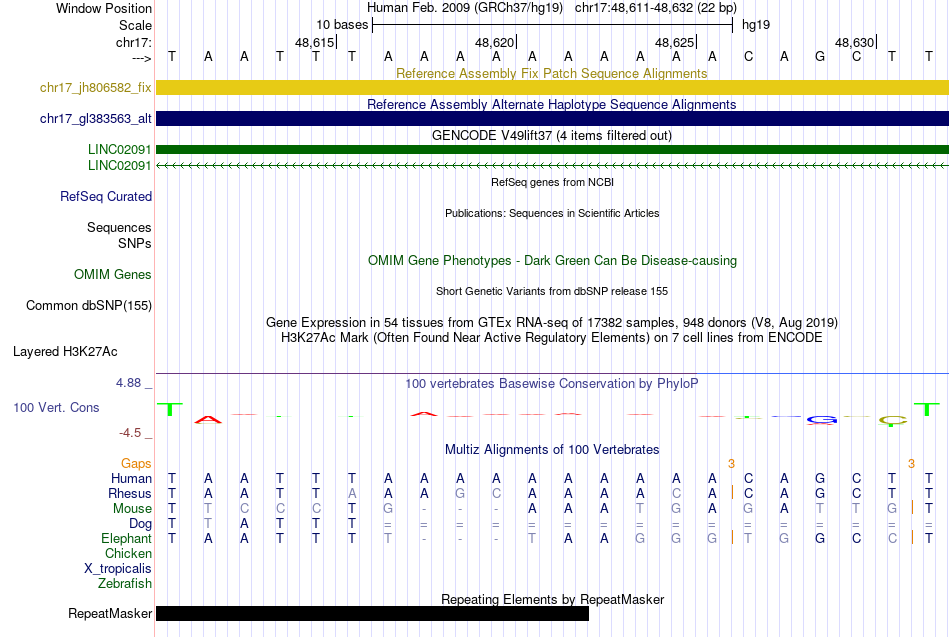Click the Window Position label

(x=104, y=8)
